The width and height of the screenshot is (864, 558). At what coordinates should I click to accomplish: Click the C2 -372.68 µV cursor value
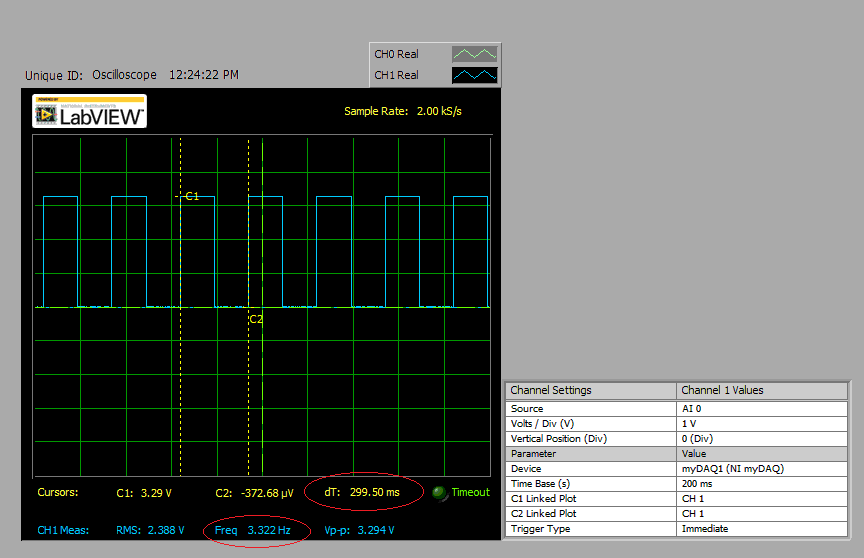255,493
